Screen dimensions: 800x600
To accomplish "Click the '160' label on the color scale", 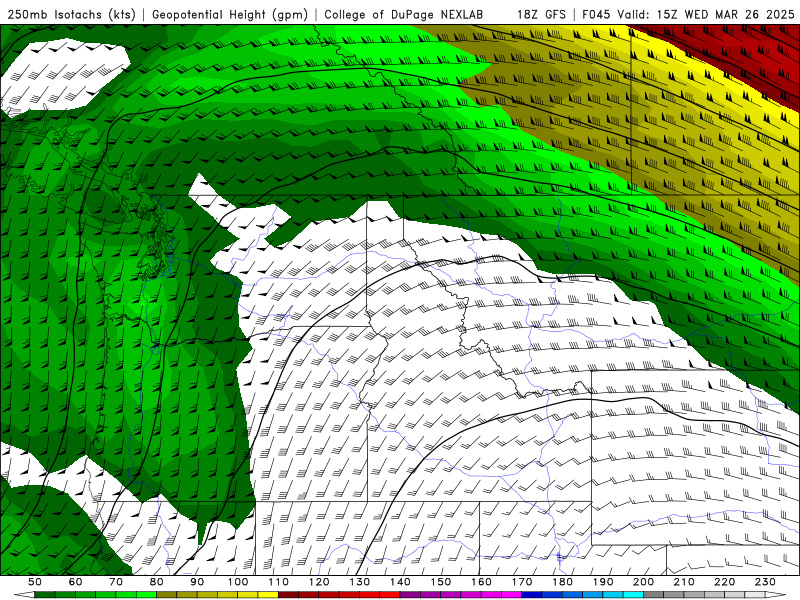I will [x=481, y=582].
